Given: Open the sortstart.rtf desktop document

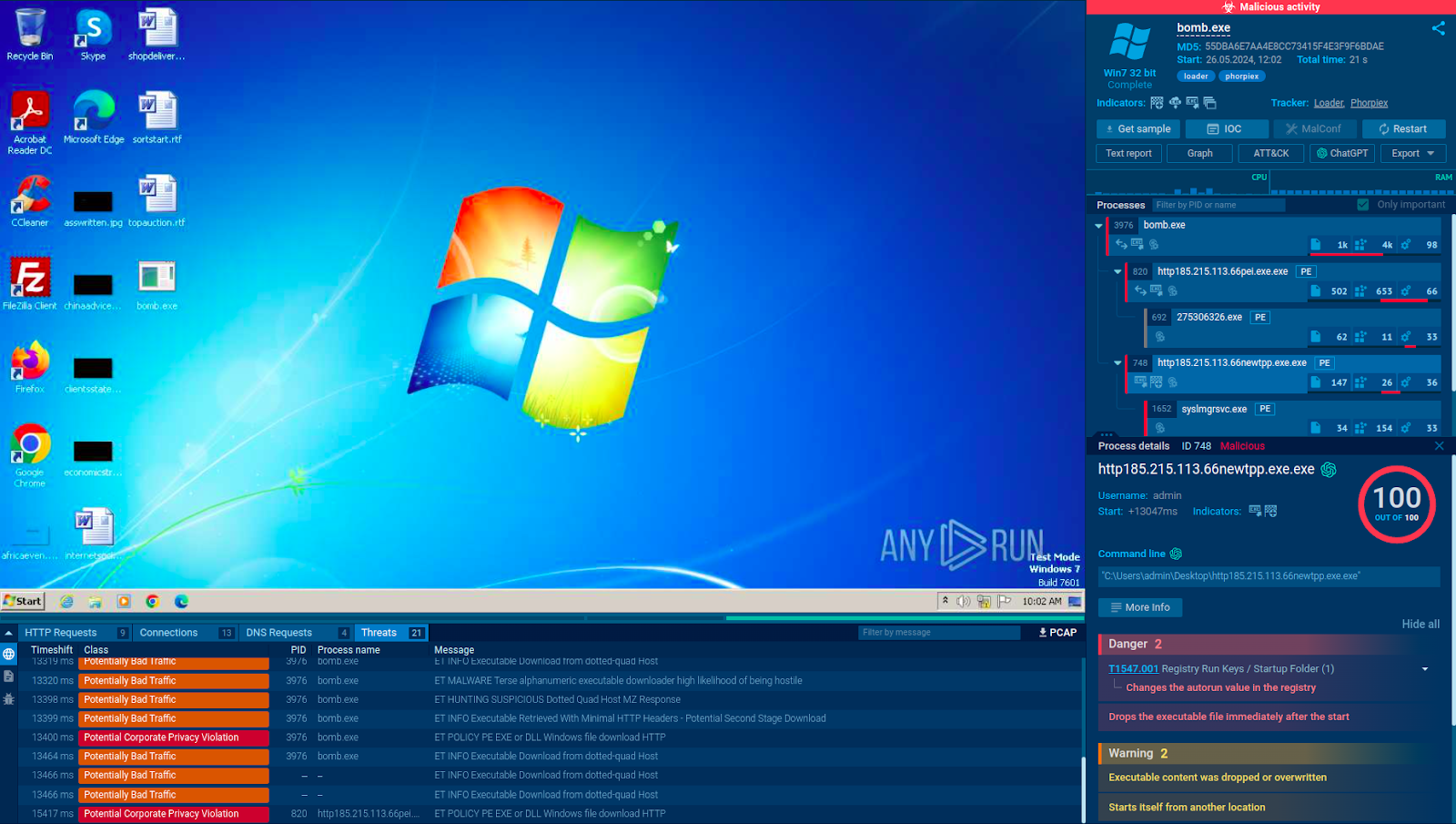Looking at the screenshot, I should pos(157,117).
